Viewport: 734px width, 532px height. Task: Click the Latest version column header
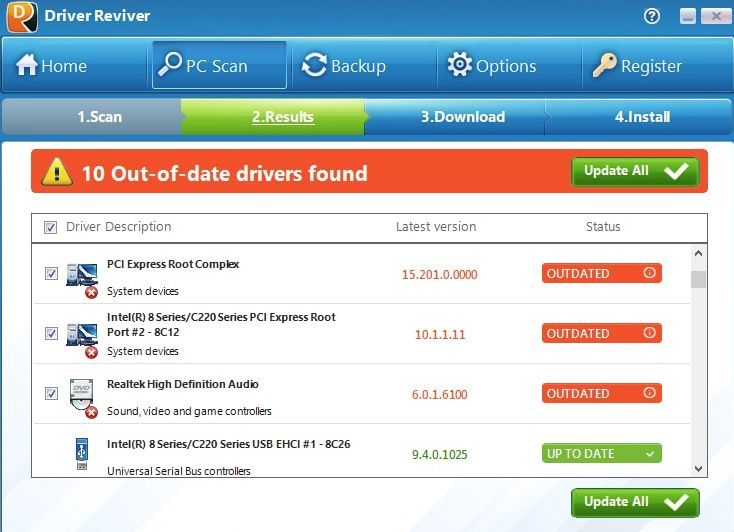436,227
